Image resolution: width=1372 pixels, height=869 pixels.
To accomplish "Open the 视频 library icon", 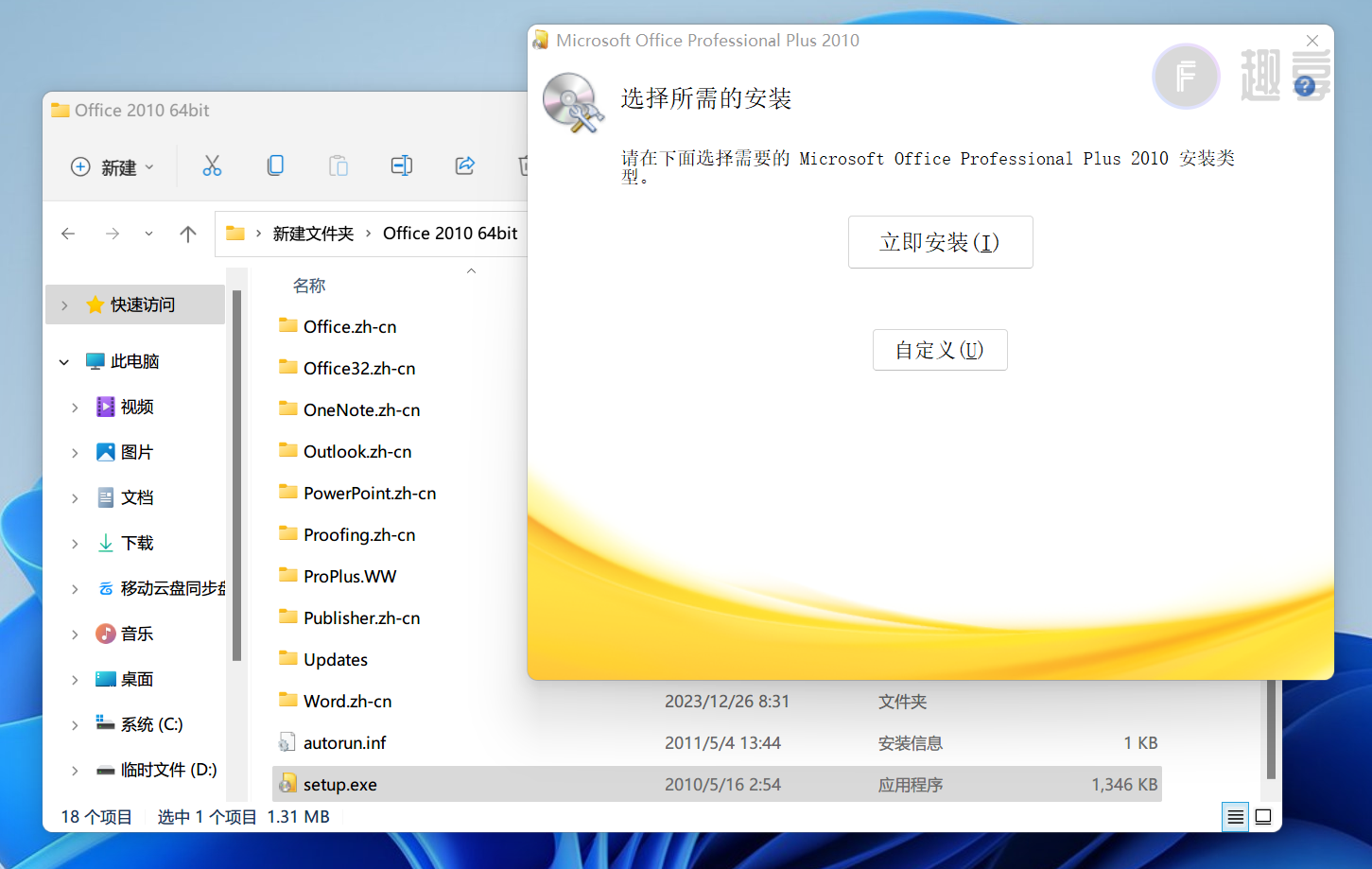I will pos(106,407).
